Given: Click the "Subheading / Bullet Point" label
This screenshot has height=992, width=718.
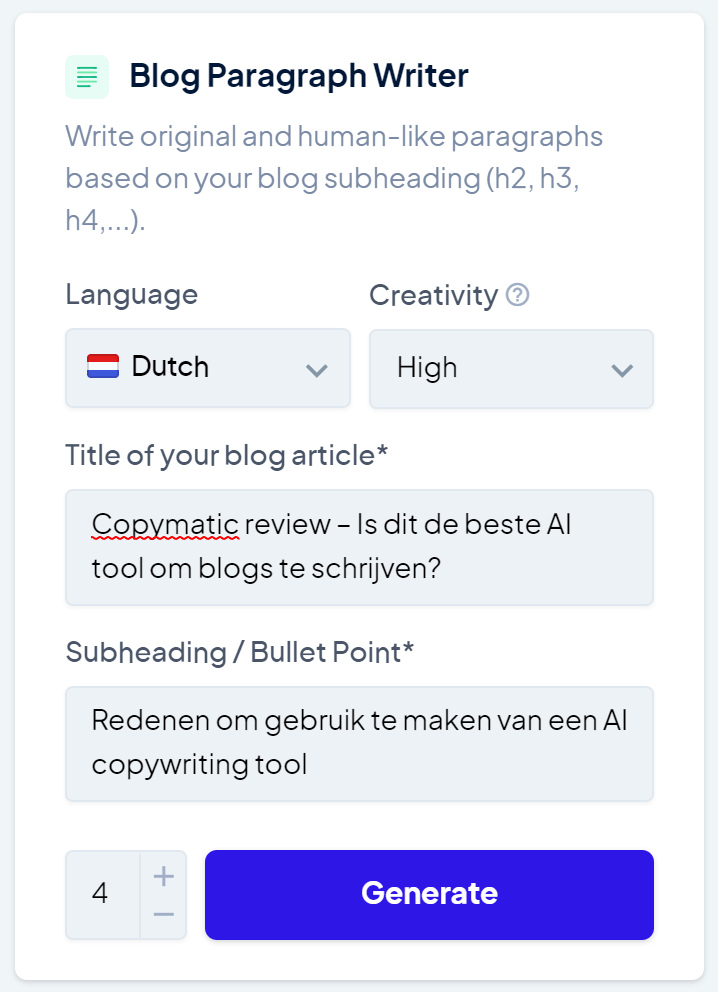Looking at the screenshot, I should pyautogui.click(x=239, y=652).
